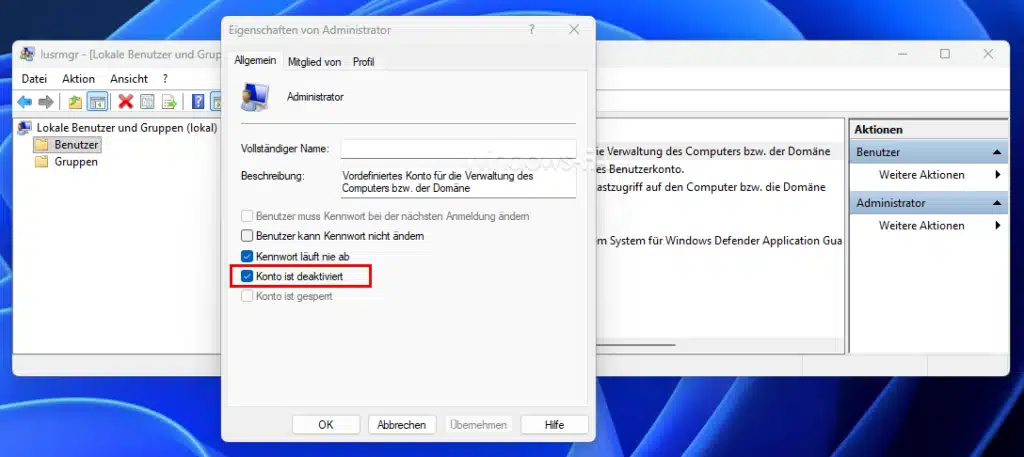Toggle 'Kennwort läuft nie ab' checkbox
This screenshot has width=1024, height=457.
248,256
